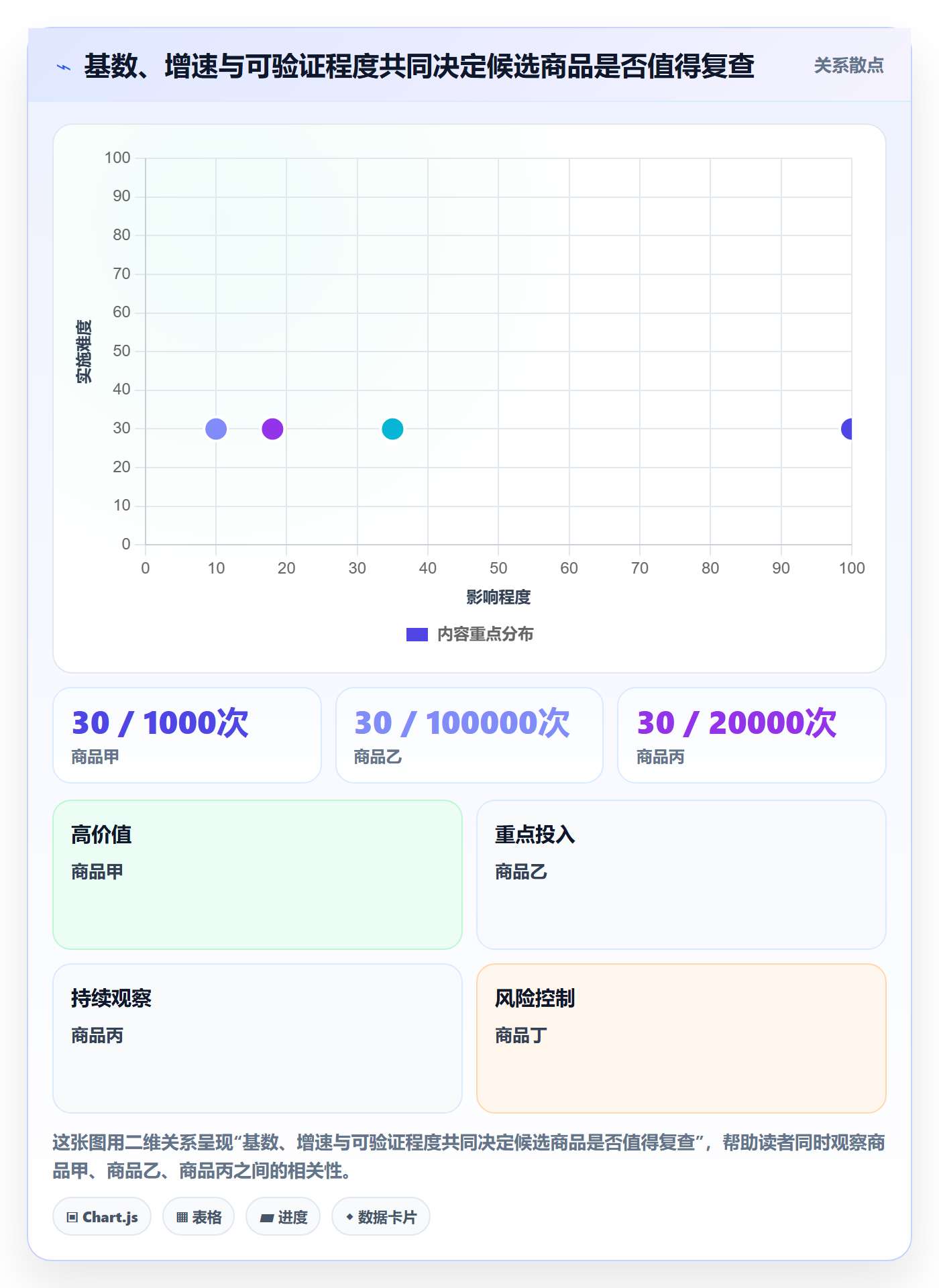Click the lightning icon beside the title

(x=64, y=67)
